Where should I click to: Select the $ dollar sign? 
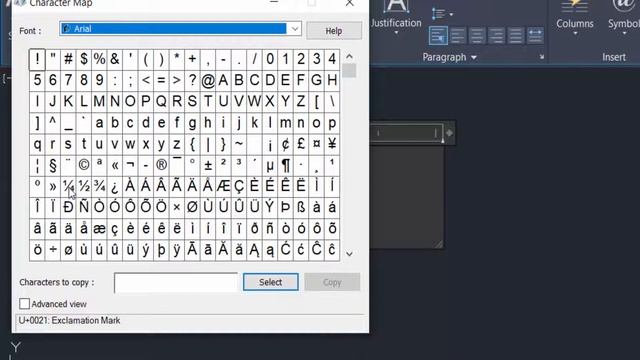(x=84, y=59)
